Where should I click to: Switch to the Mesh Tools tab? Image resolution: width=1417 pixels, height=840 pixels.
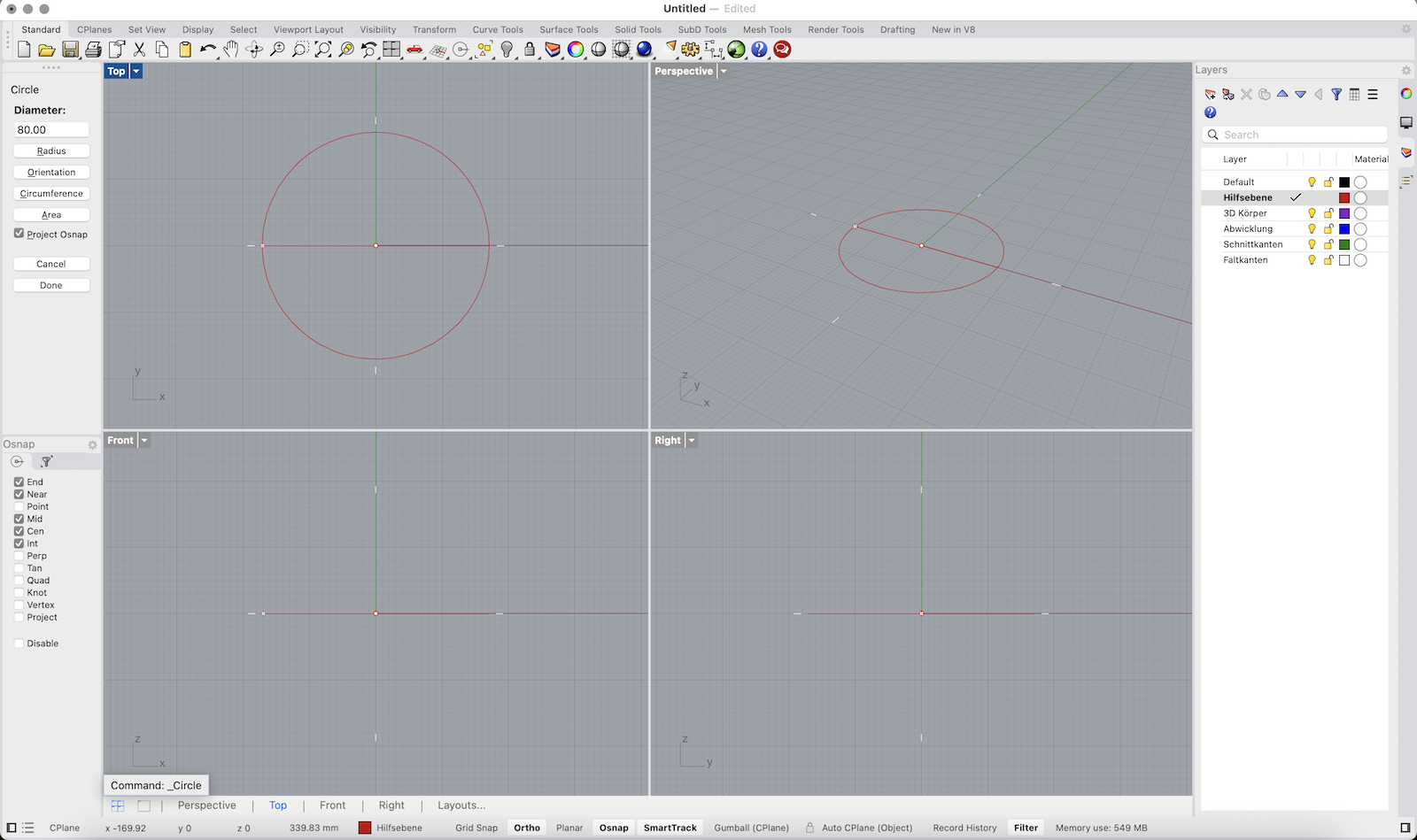tap(767, 29)
